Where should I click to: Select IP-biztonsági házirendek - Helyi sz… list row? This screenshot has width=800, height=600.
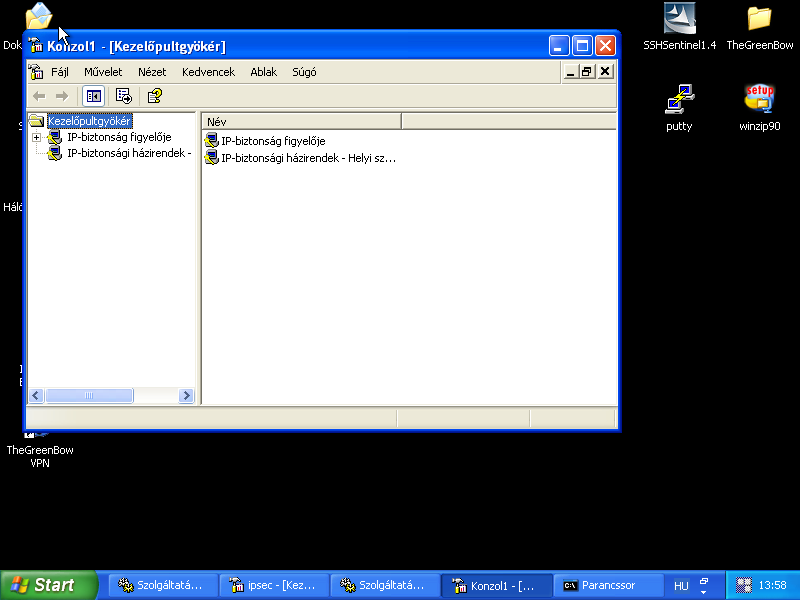click(x=308, y=158)
